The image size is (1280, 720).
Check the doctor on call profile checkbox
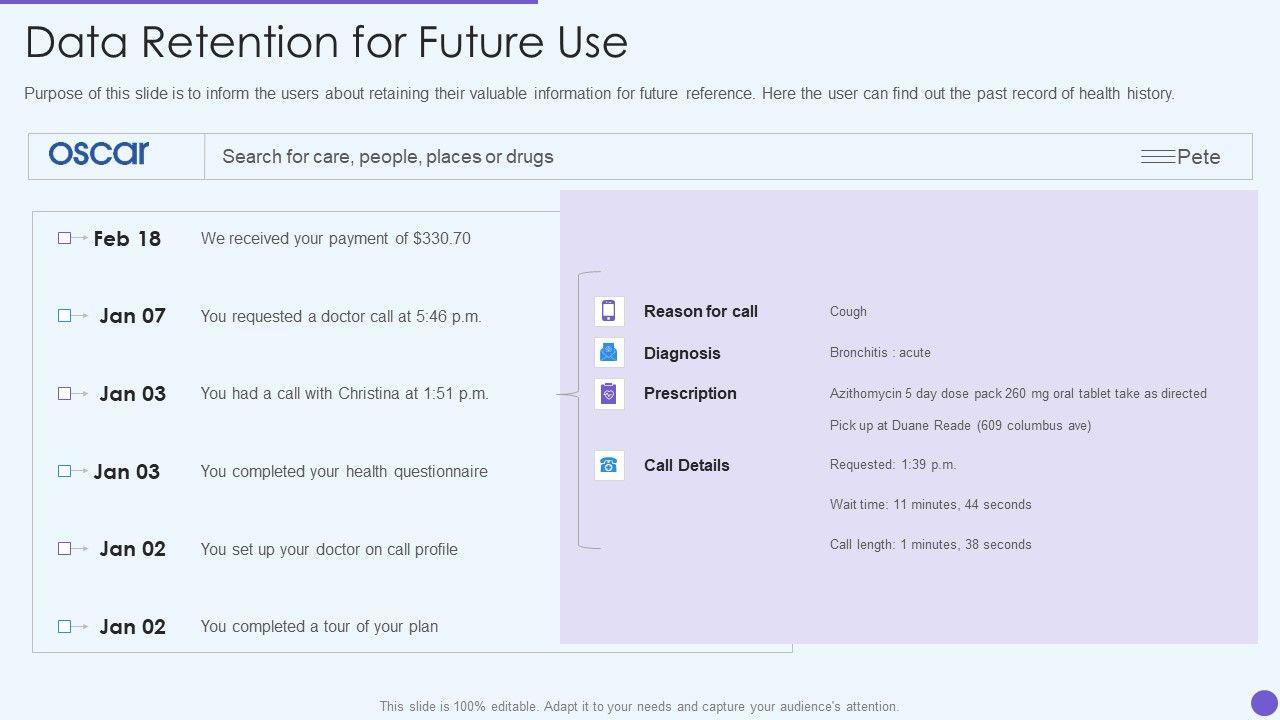65,548
